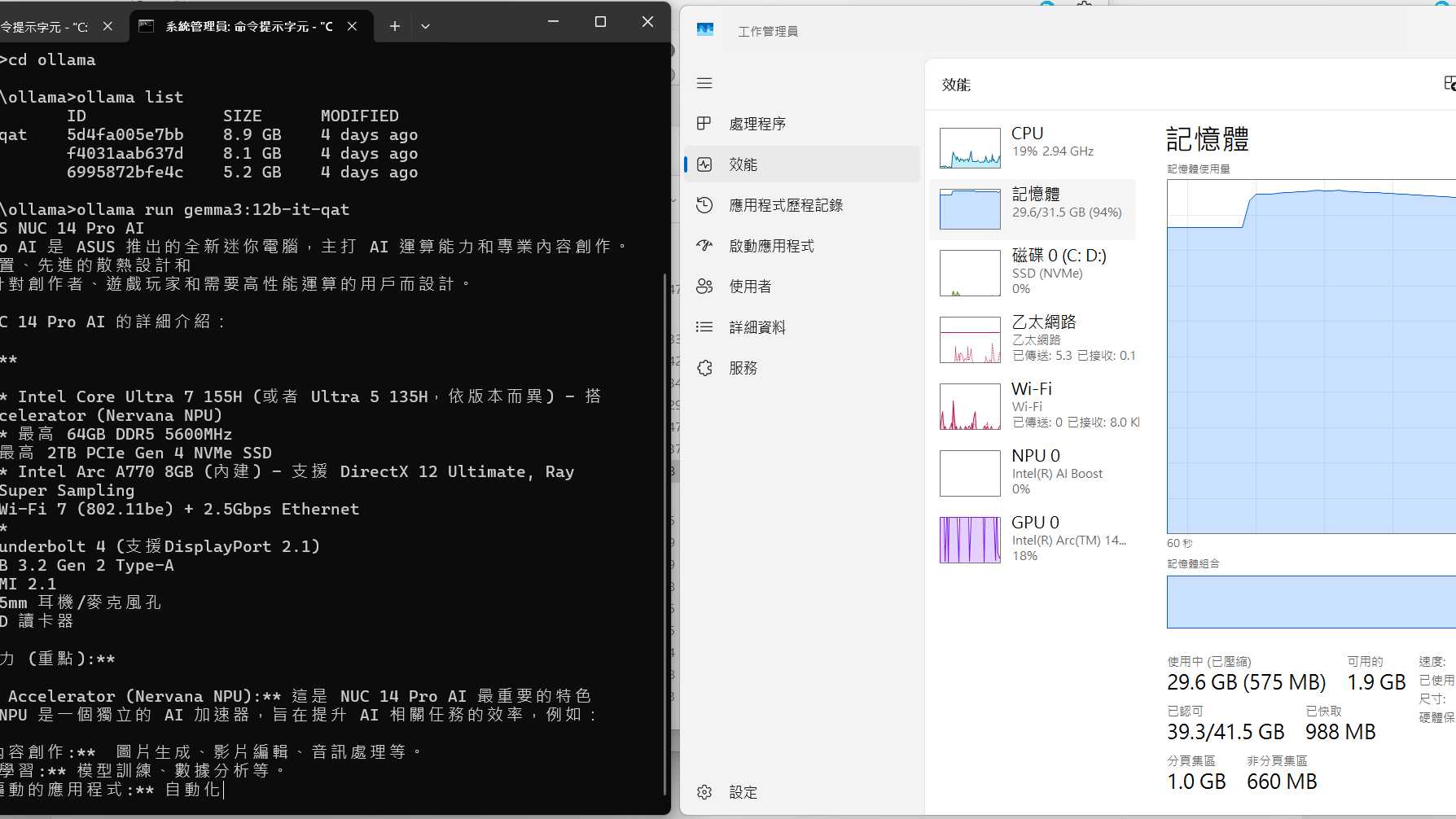The height and width of the screenshot is (819, 1456).
Task: Click the 'In use' value 29.6 GB (575 MB)
Action: tap(1247, 682)
